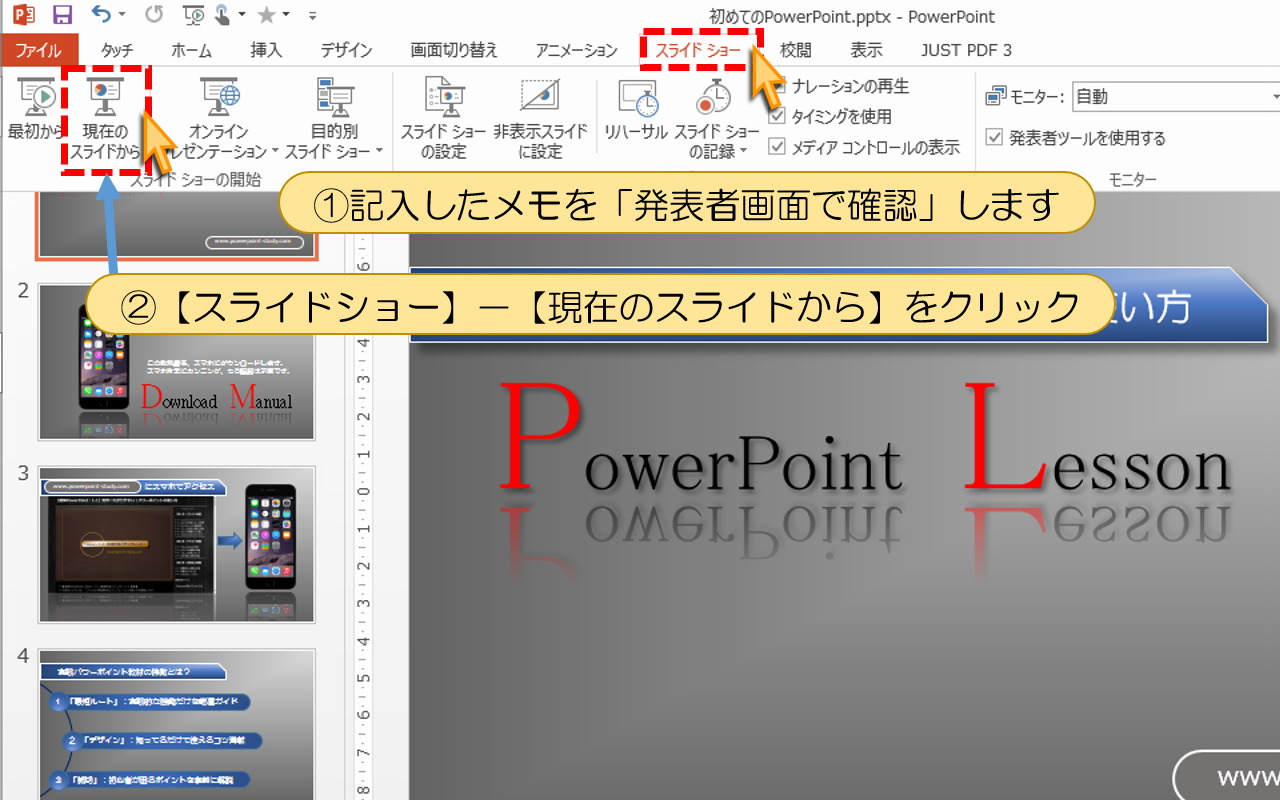Click the star icon in quick access toolbar
The height and width of the screenshot is (800, 1280).
[266, 15]
